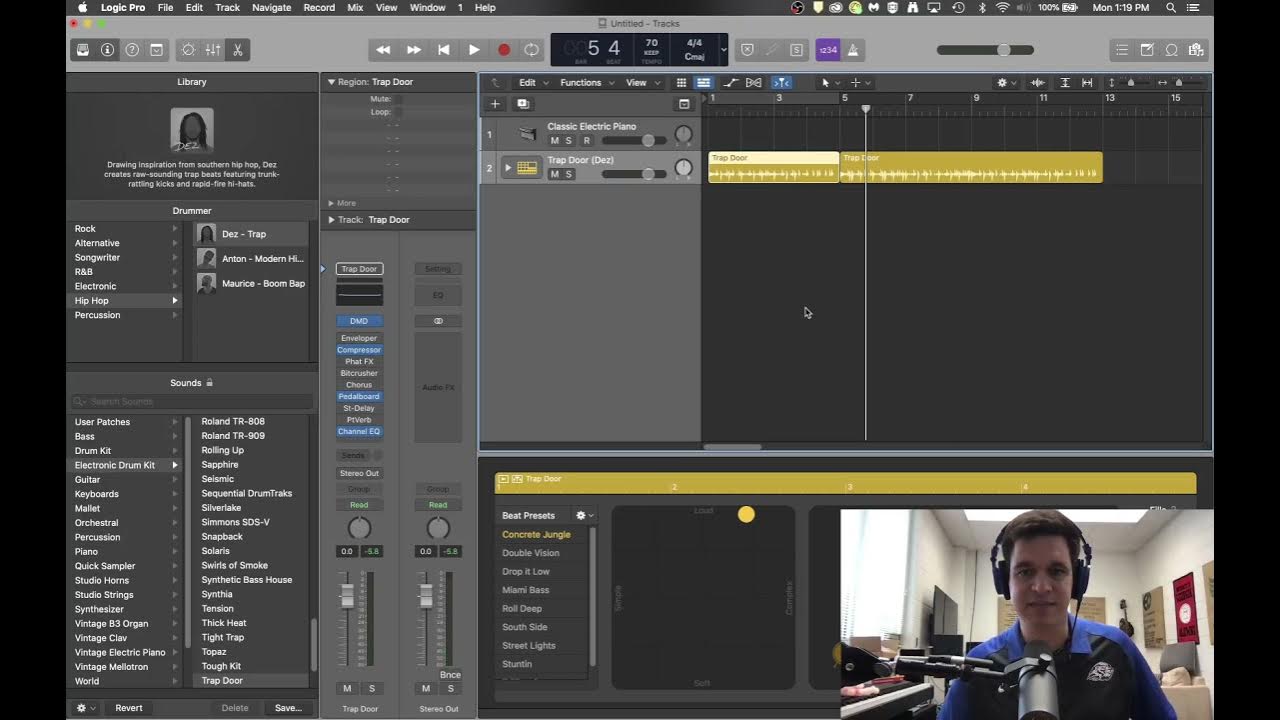Open the Editors scissors icon

(237, 50)
